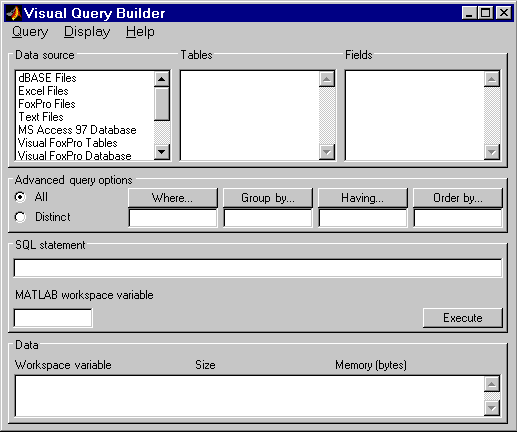Open the Display menu
Viewport: 517px width, 432px height.
point(87,32)
